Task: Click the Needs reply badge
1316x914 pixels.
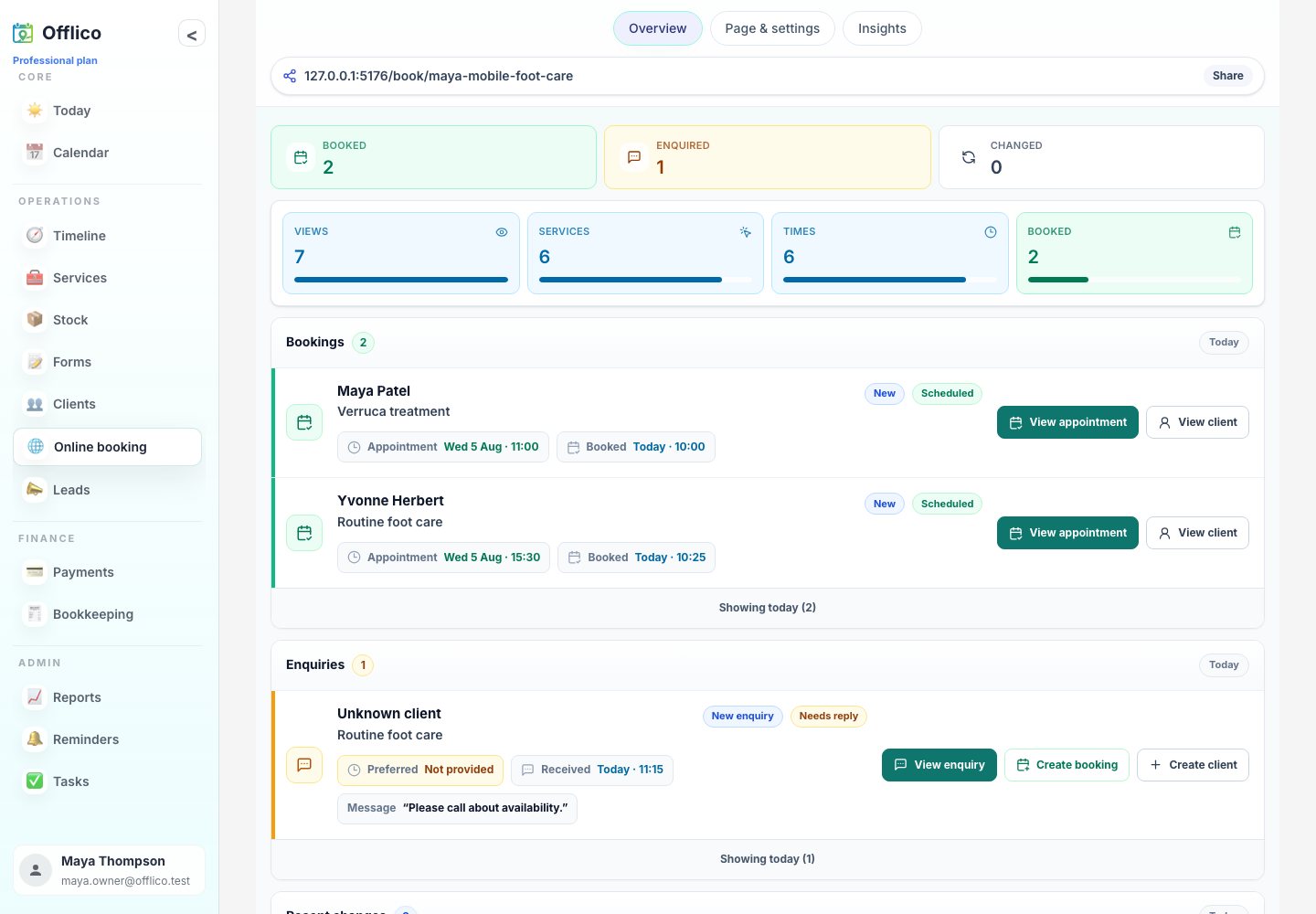Action: pos(829,717)
